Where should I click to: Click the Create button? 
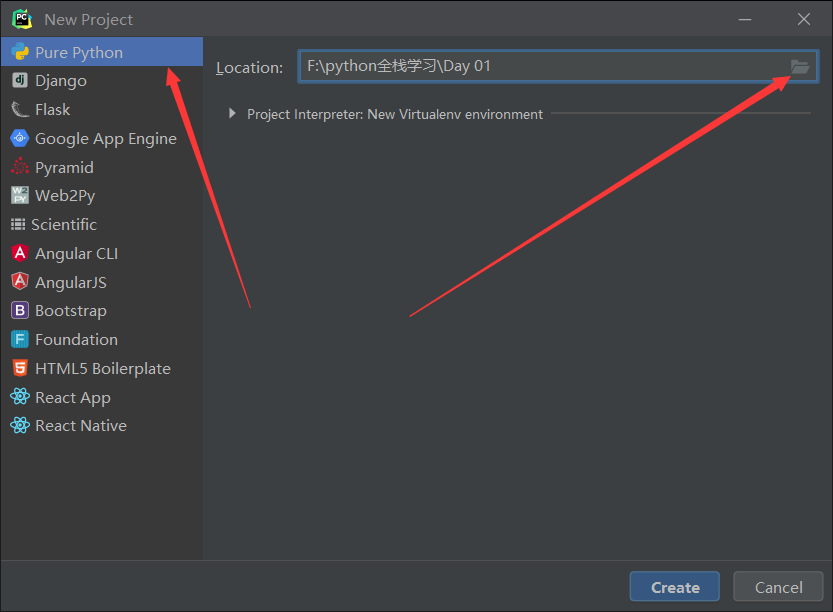click(675, 586)
